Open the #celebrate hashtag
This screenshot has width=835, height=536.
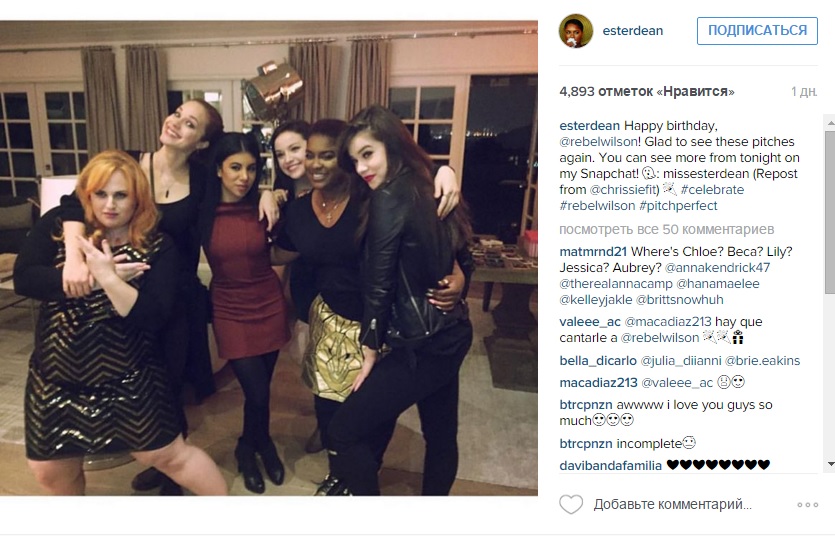coord(712,189)
